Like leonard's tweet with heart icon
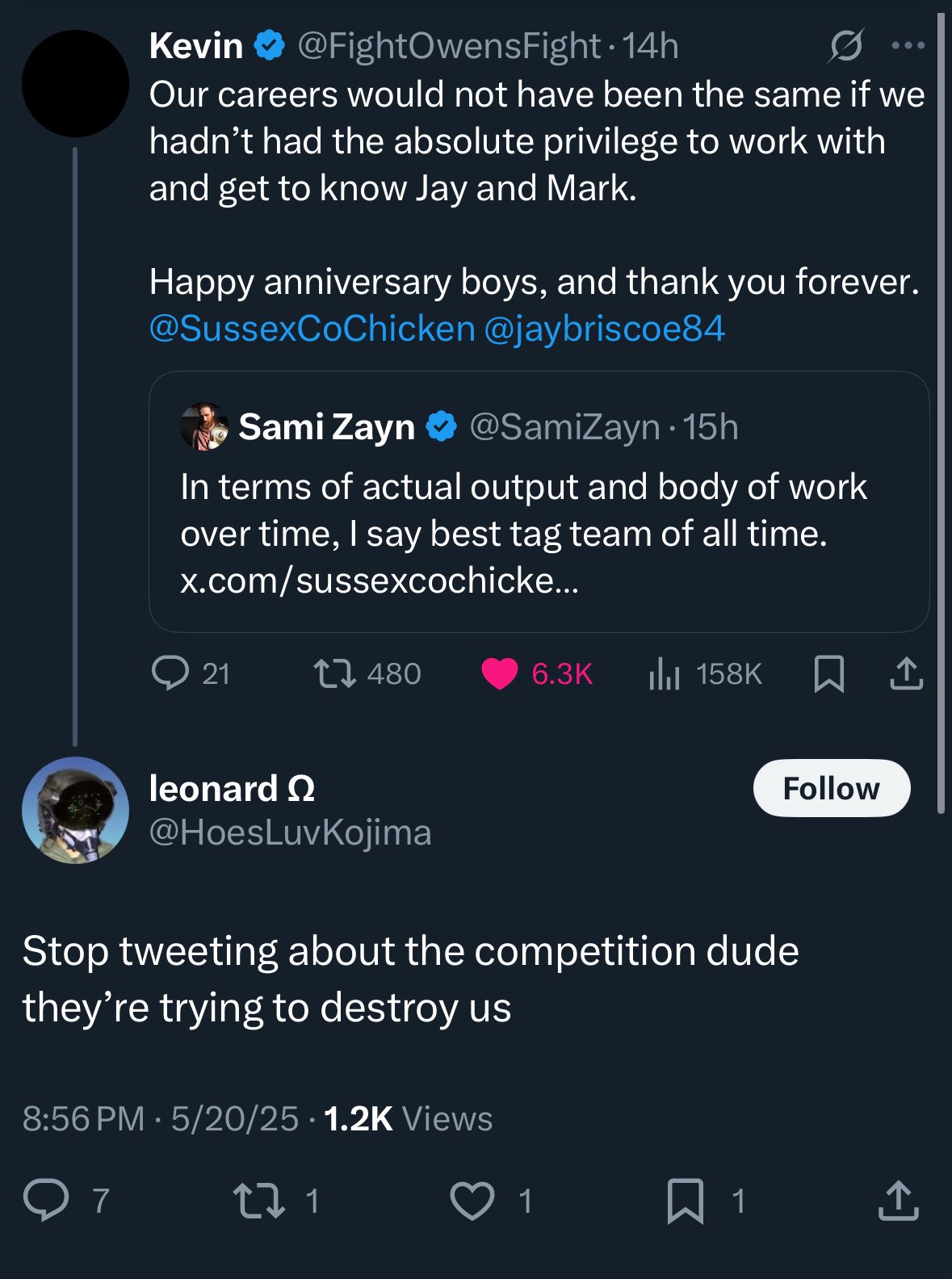This screenshot has height=1279, width=952. click(x=472, y=1200)
